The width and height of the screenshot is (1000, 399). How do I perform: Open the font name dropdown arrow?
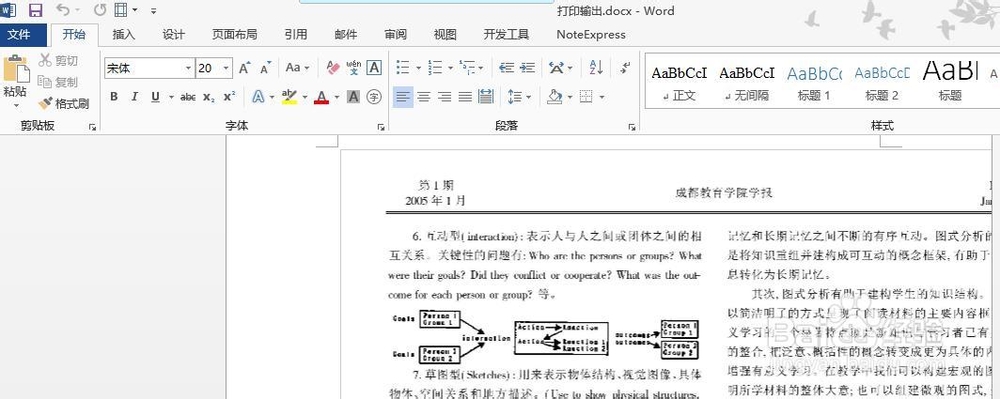[188, 68]
